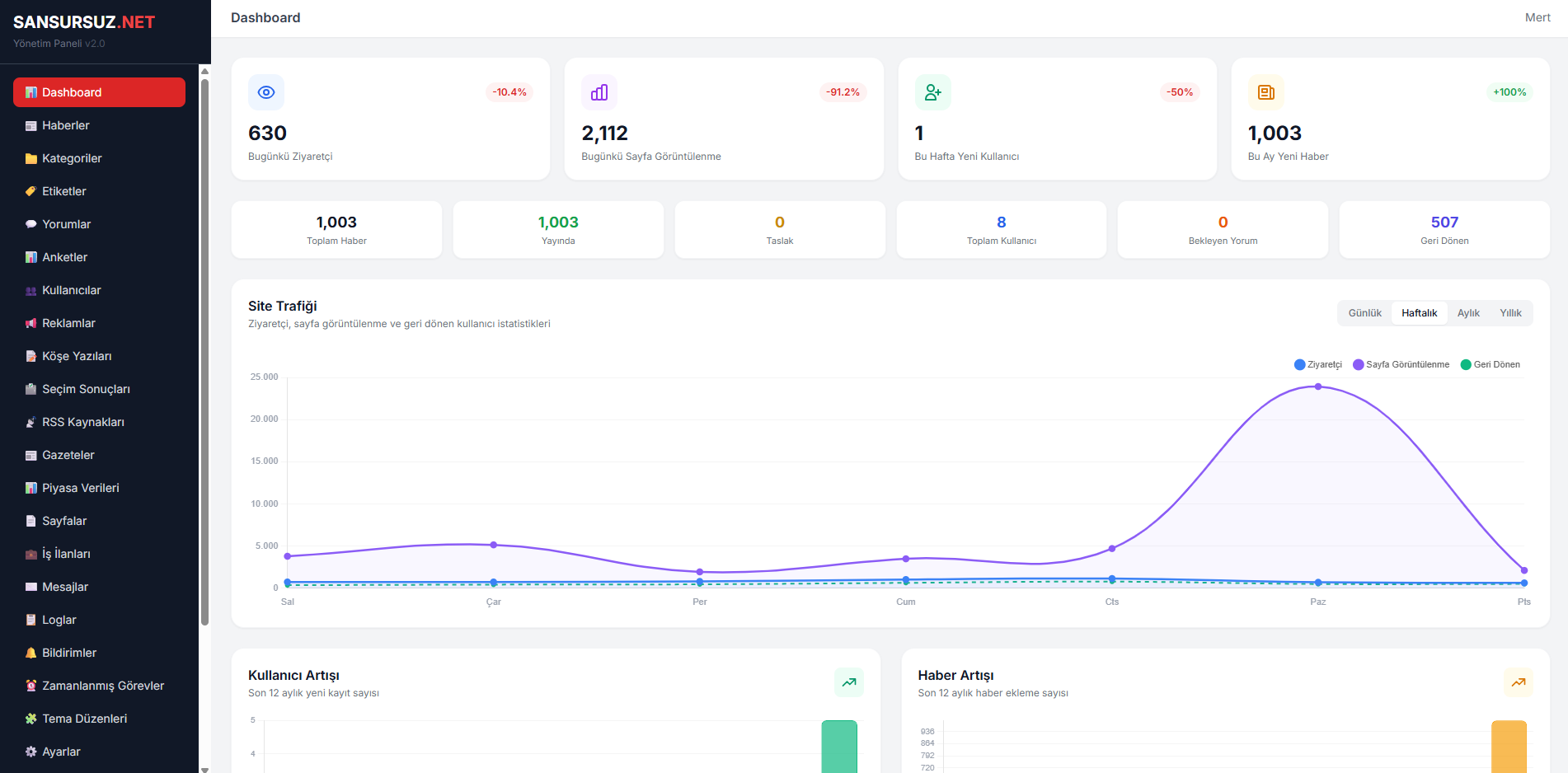The image size is (1568, 773).
Task: Click the Bu Hafta Yeni Kullanıcı label
Action: click(x=967, y=157)
